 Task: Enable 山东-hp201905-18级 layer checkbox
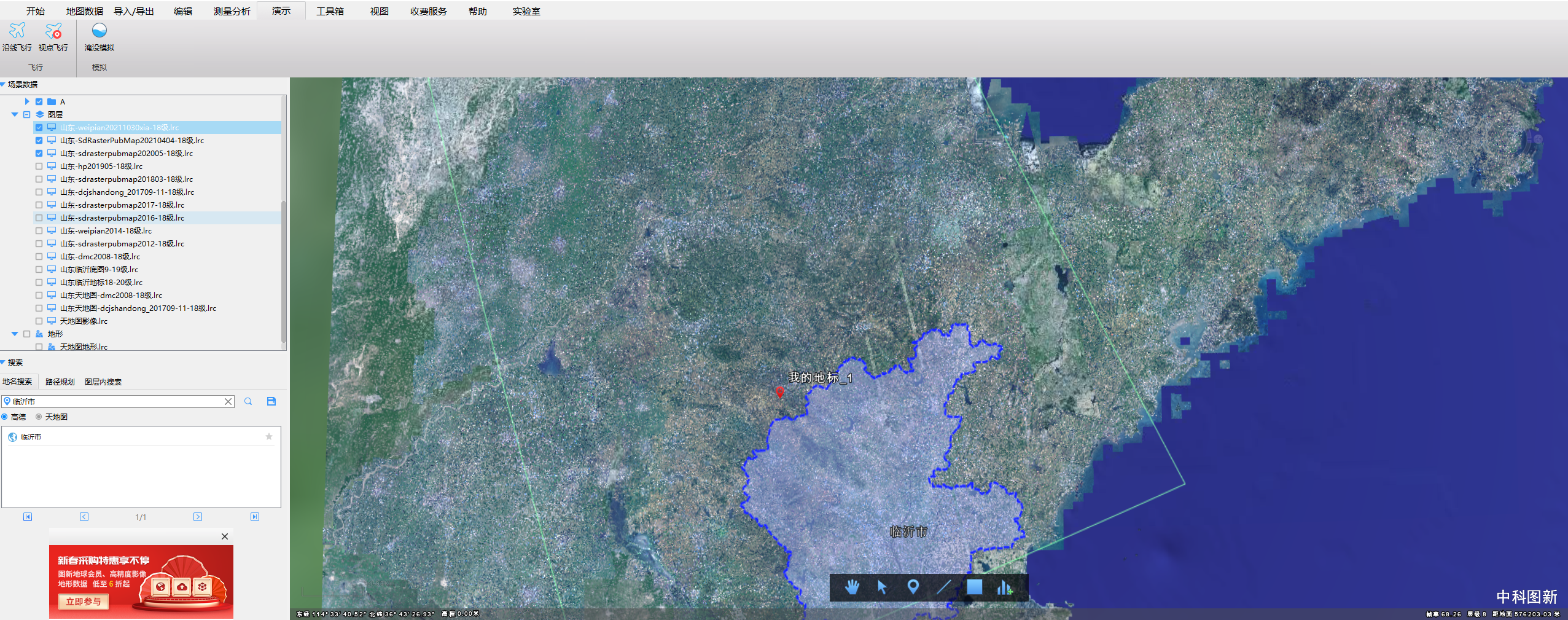pos(39,166)
